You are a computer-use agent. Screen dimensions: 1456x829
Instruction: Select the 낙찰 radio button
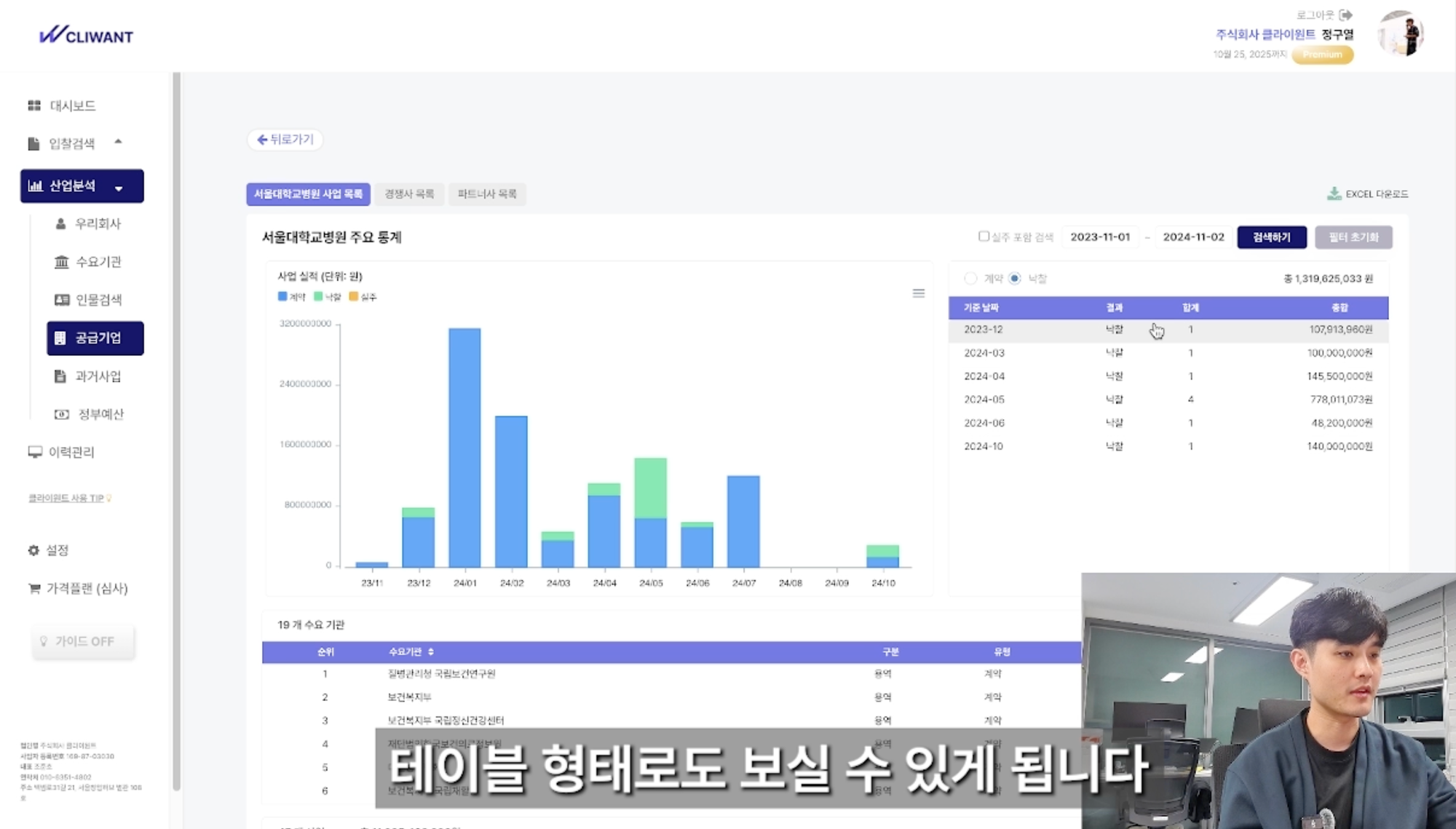[1015, 278]
